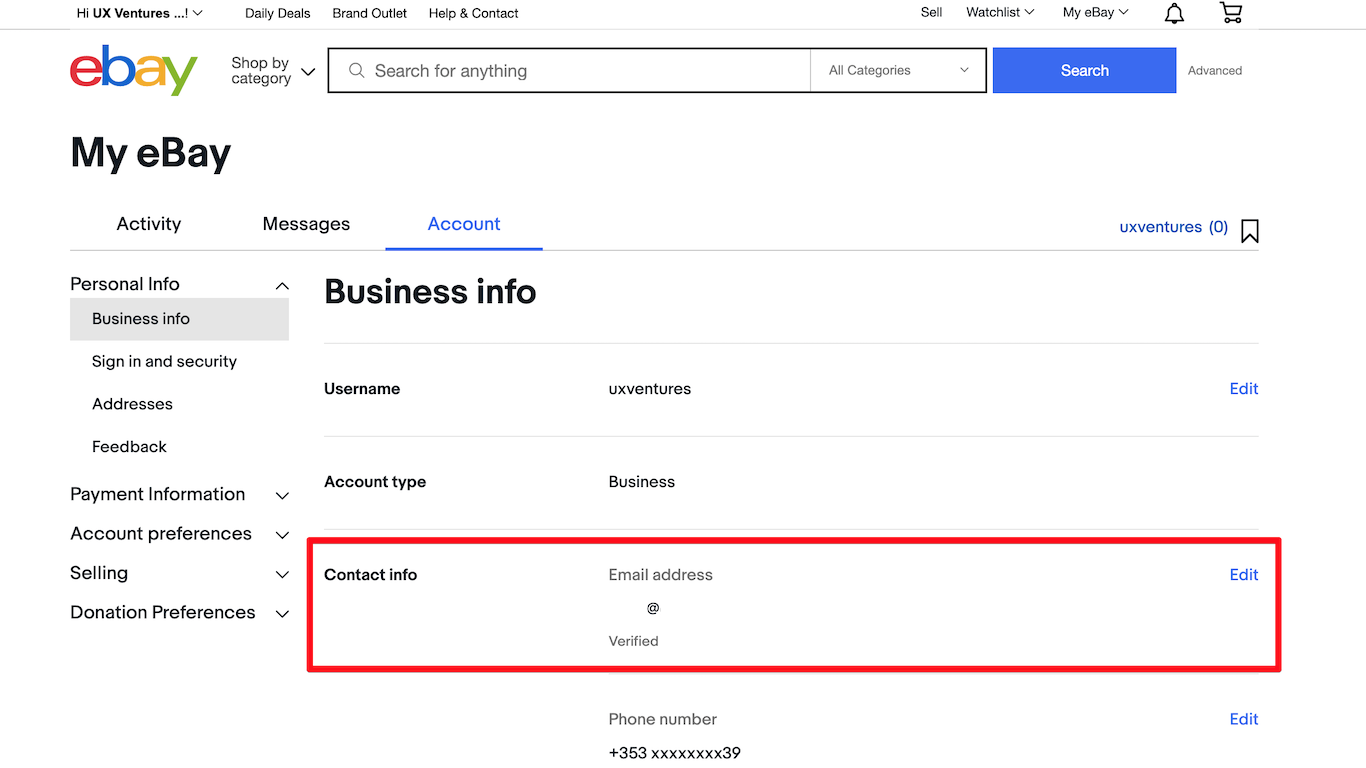
Task: Open the uxventures (0) profile link
Action: (1174, 227)
